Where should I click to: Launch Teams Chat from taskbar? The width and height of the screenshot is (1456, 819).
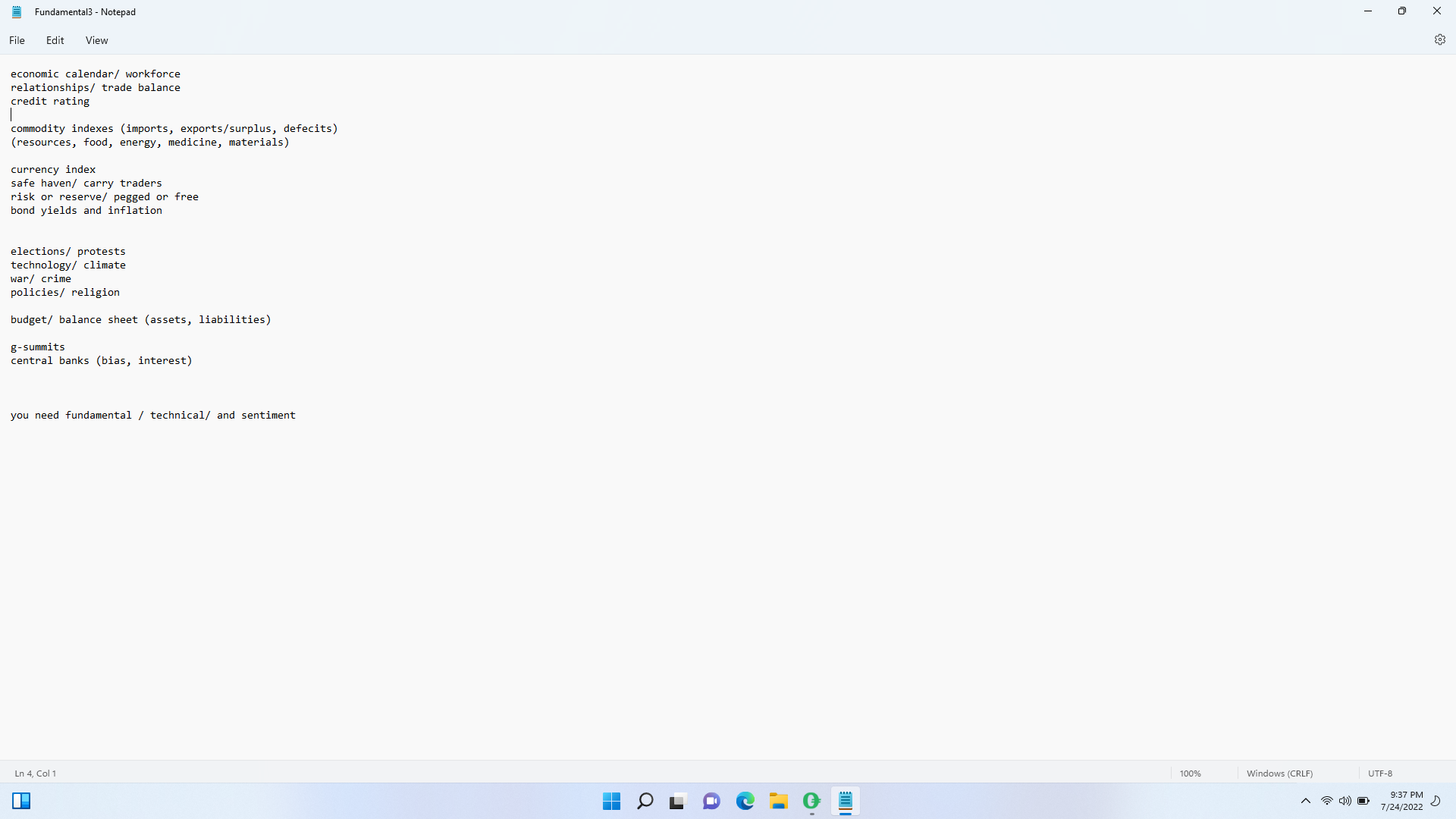(711, 801)
